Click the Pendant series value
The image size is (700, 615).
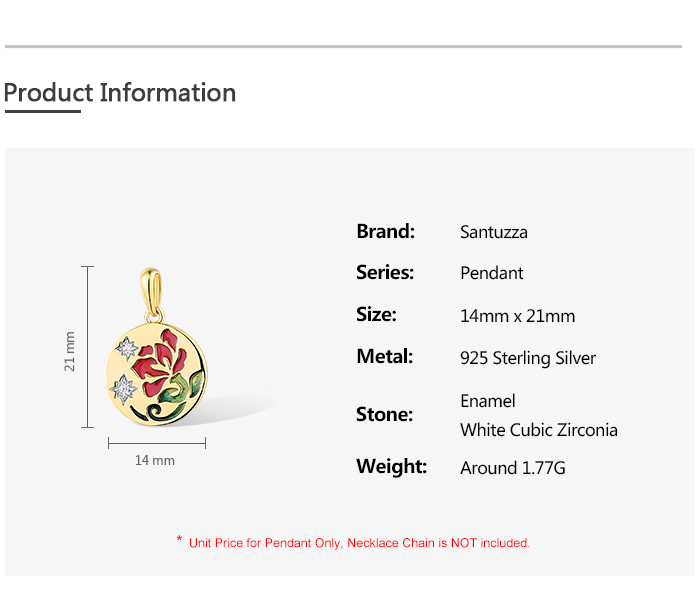pos(492,273)
